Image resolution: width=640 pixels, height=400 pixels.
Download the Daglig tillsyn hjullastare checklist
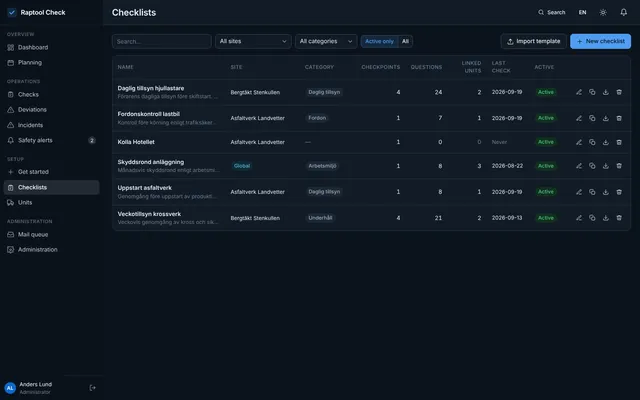[x=606, y=92]
